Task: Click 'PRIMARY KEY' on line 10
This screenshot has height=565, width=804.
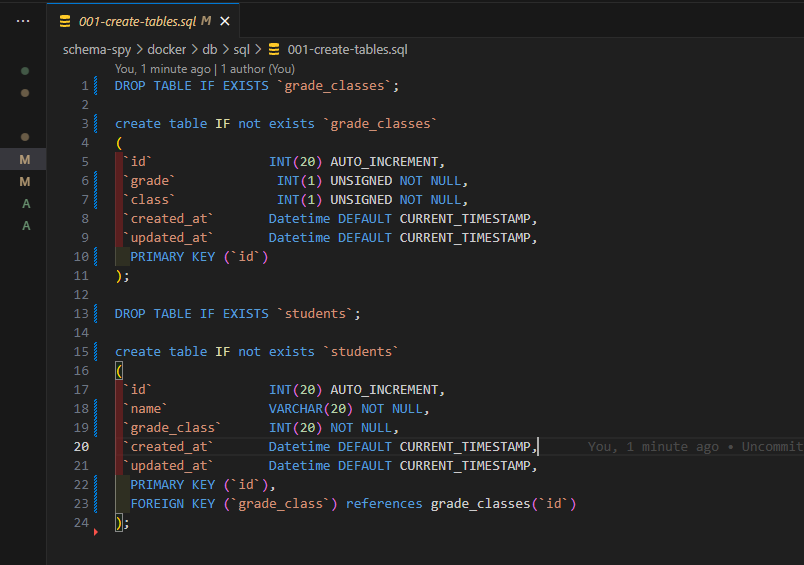Action: 173,256
